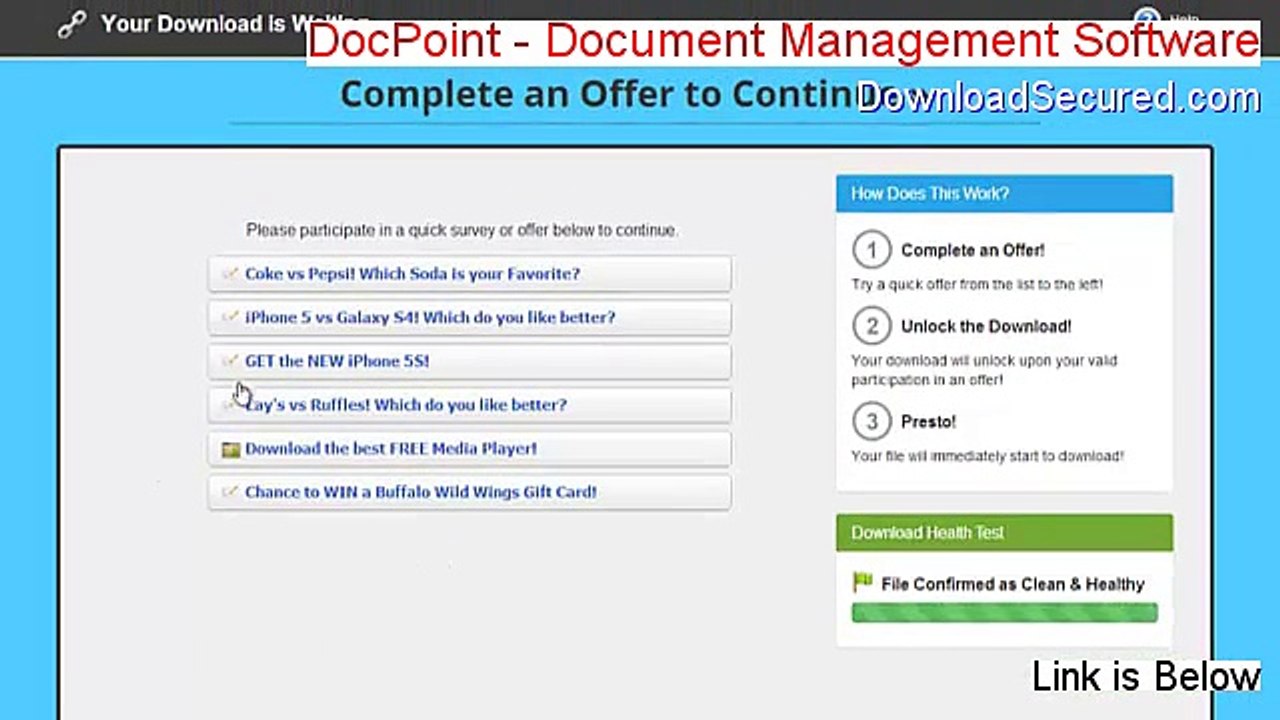This screenshot has width=1280, height=720.
Task: Click the Presto! step title
Action: pos(928,422)
